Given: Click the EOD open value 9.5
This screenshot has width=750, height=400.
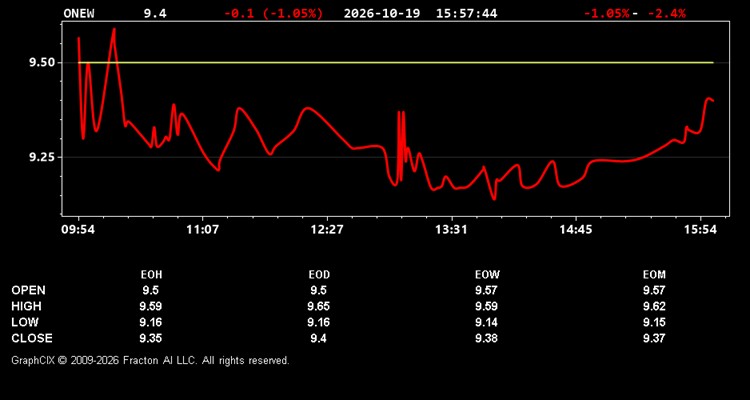Looking at the screenshot, I should click(319, 290).
